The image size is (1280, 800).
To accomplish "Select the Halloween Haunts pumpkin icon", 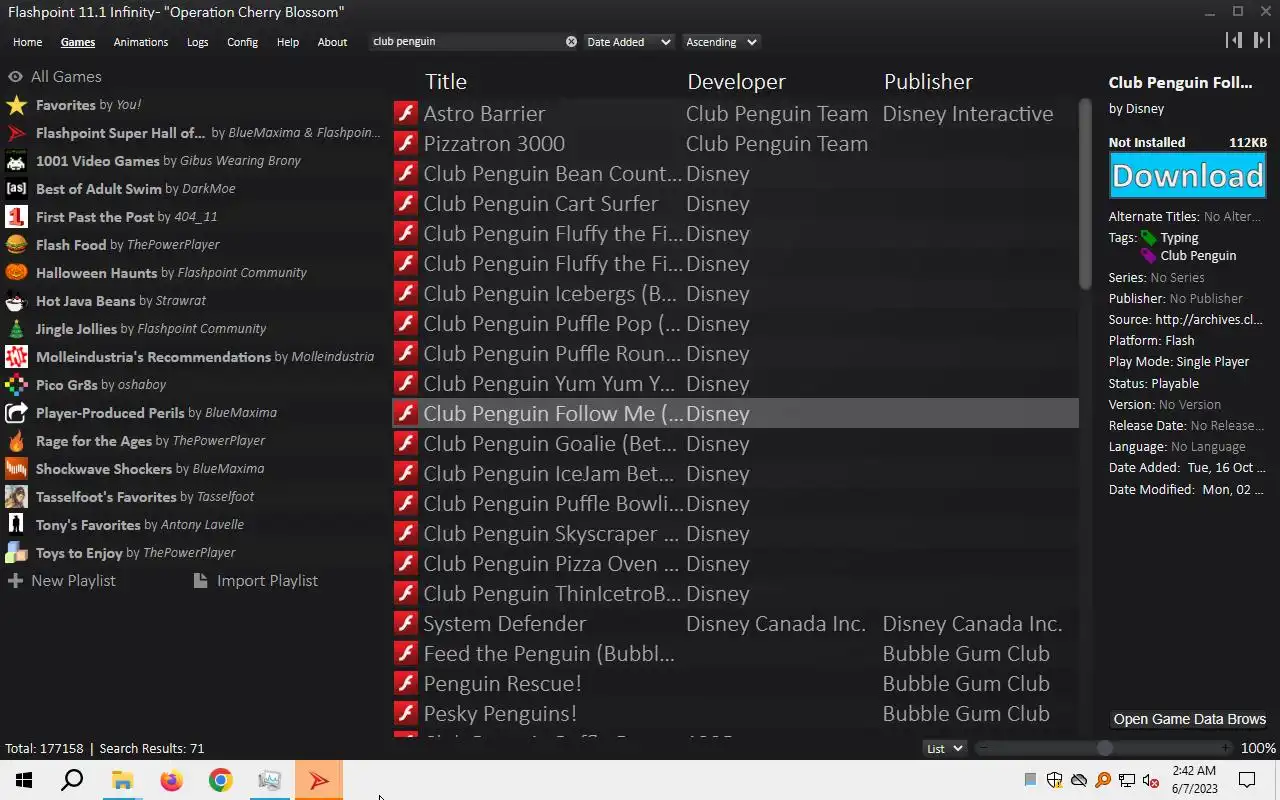I will click(x=16, y=273).
